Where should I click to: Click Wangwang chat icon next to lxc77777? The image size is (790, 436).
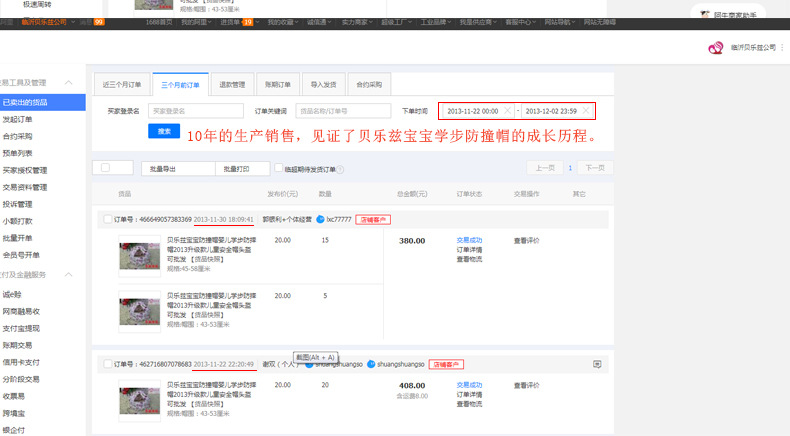pyautogui.click(x=320, y=219)
